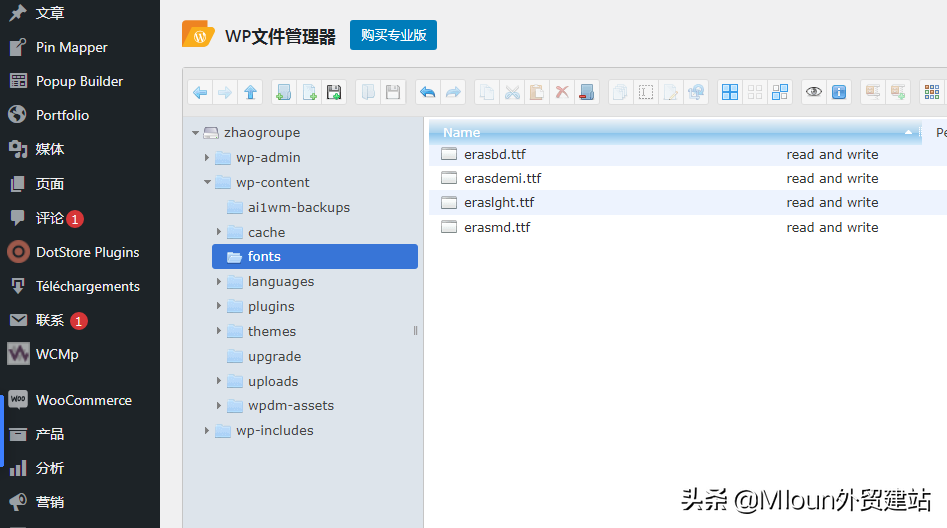Click the Edit file toolbar icon

(670, 92)
